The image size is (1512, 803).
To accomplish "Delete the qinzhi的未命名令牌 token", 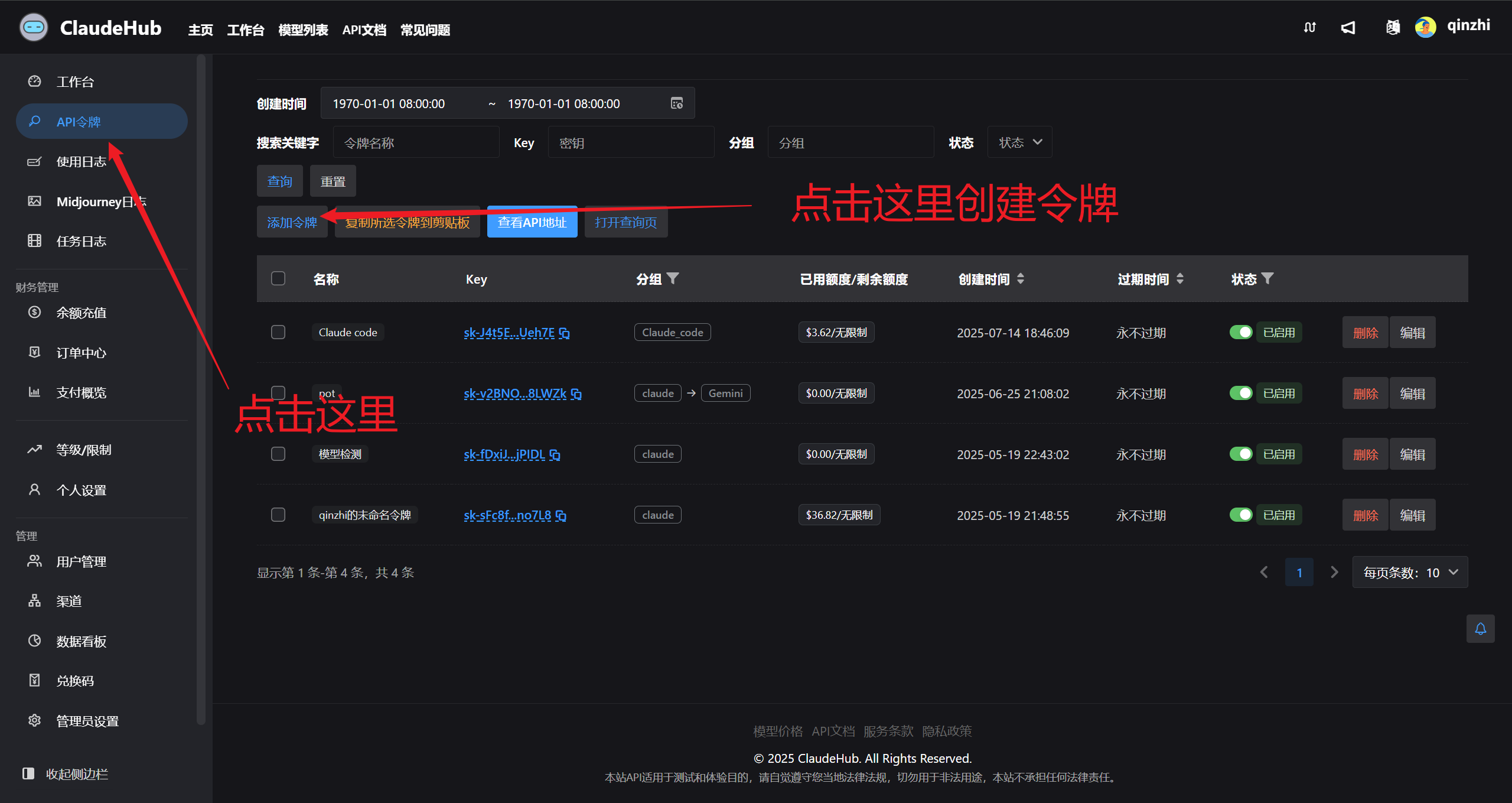I will [x=1365, y=515].
